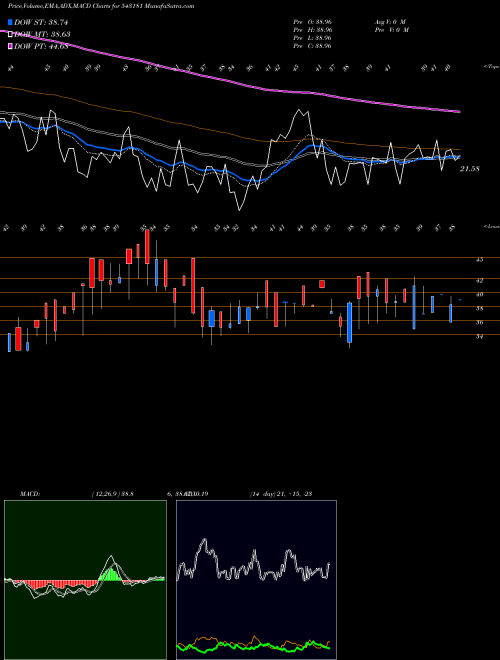This screenshot has width=500, height=660.
Task: Click the 'Pre V: 0 M' label
Action: click(391, 29)
